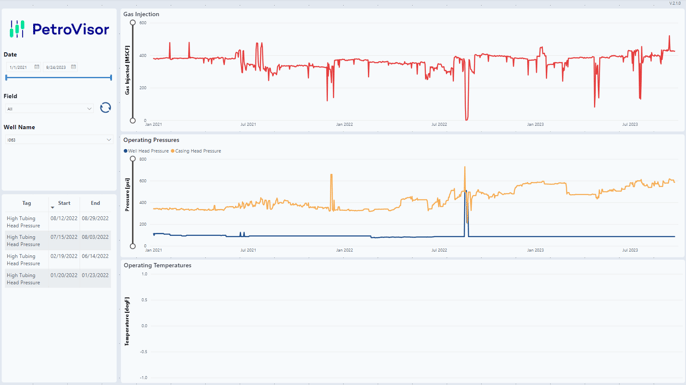Click the end date cell 01/23/2022
The image size is (686, 385).
click(x=95, y=275)
